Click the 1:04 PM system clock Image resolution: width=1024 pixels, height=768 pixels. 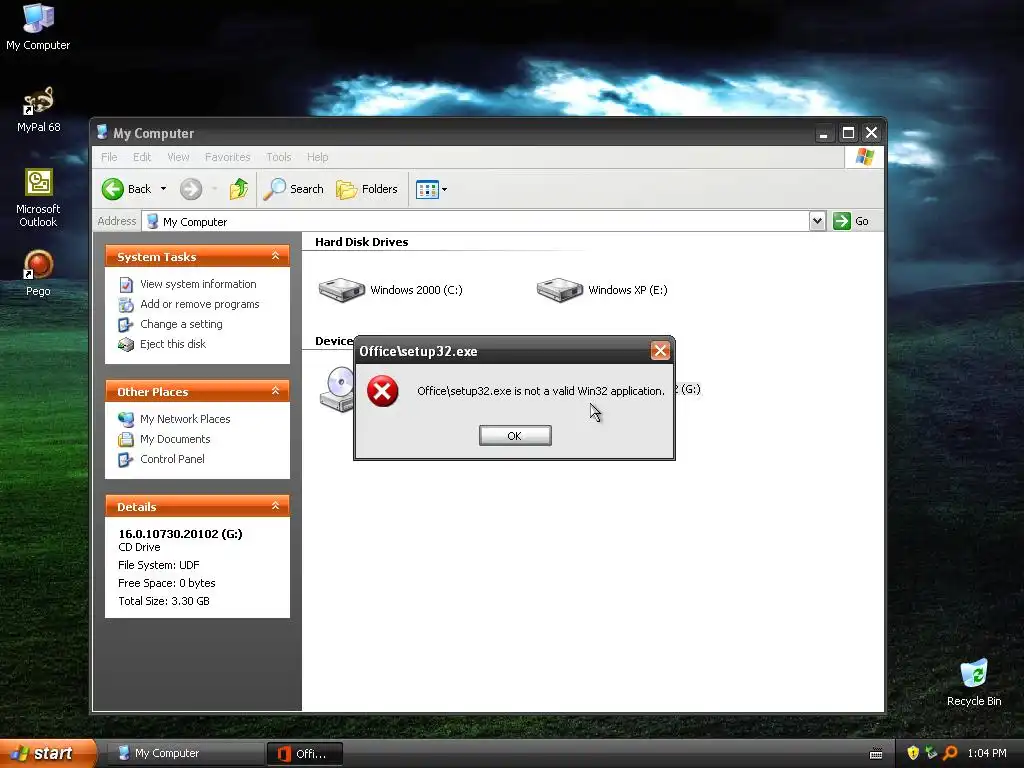pyautogui.click(x=987, y=754)
